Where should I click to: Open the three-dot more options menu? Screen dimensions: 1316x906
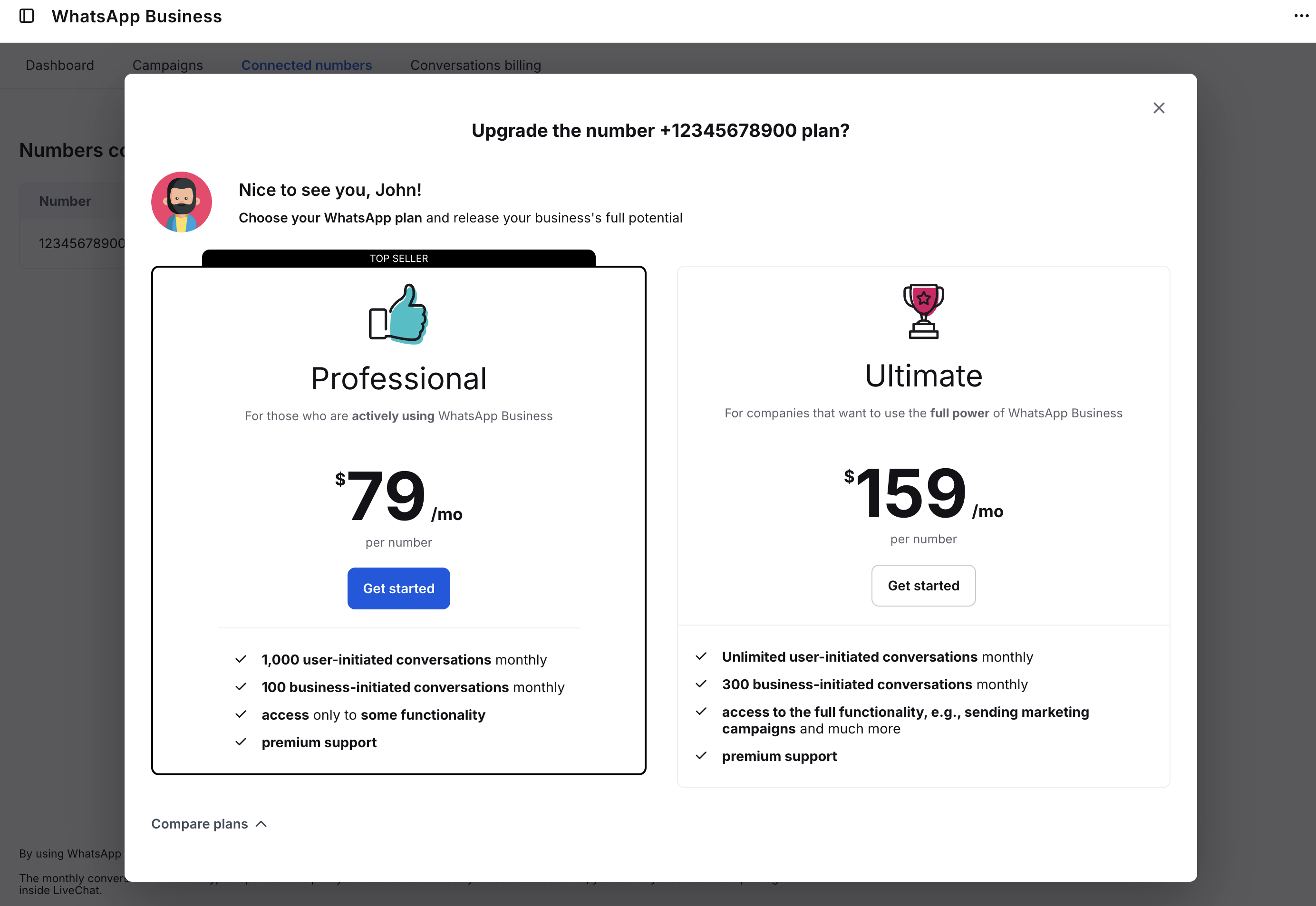pyautogui.click(x=1301, y=16)
